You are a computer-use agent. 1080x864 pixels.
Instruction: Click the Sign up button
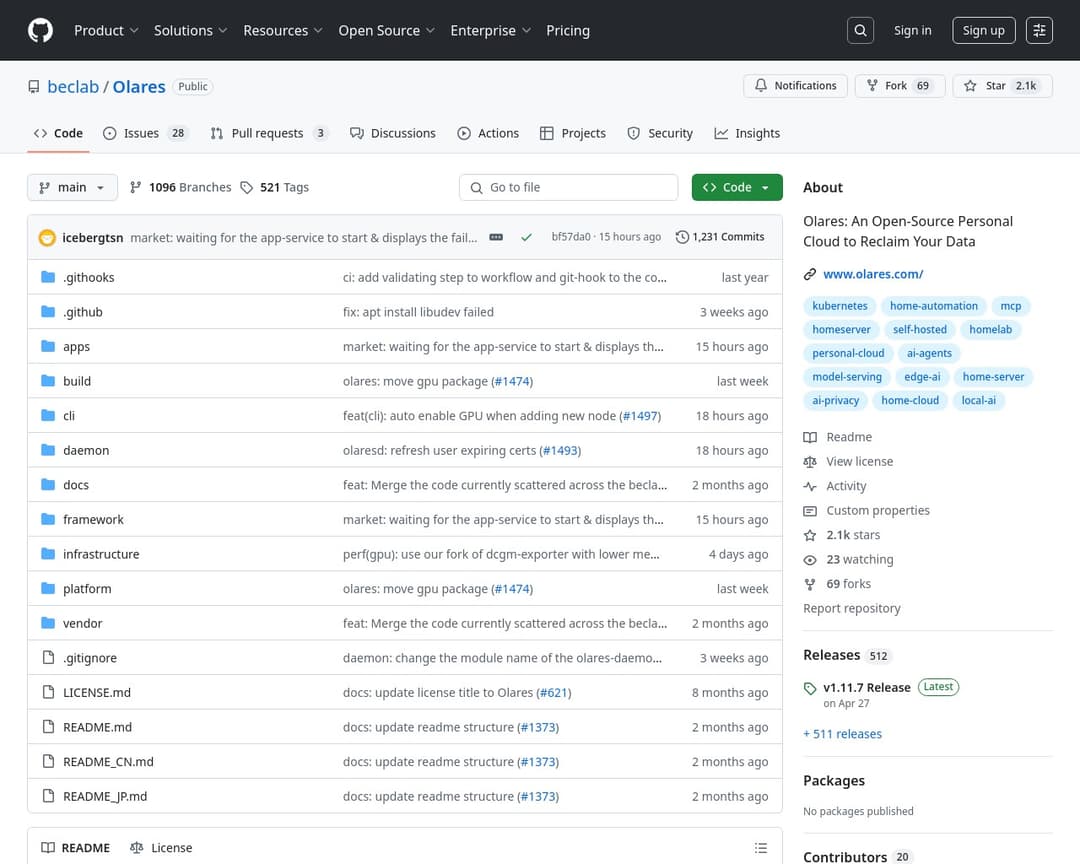pos(984,30)
